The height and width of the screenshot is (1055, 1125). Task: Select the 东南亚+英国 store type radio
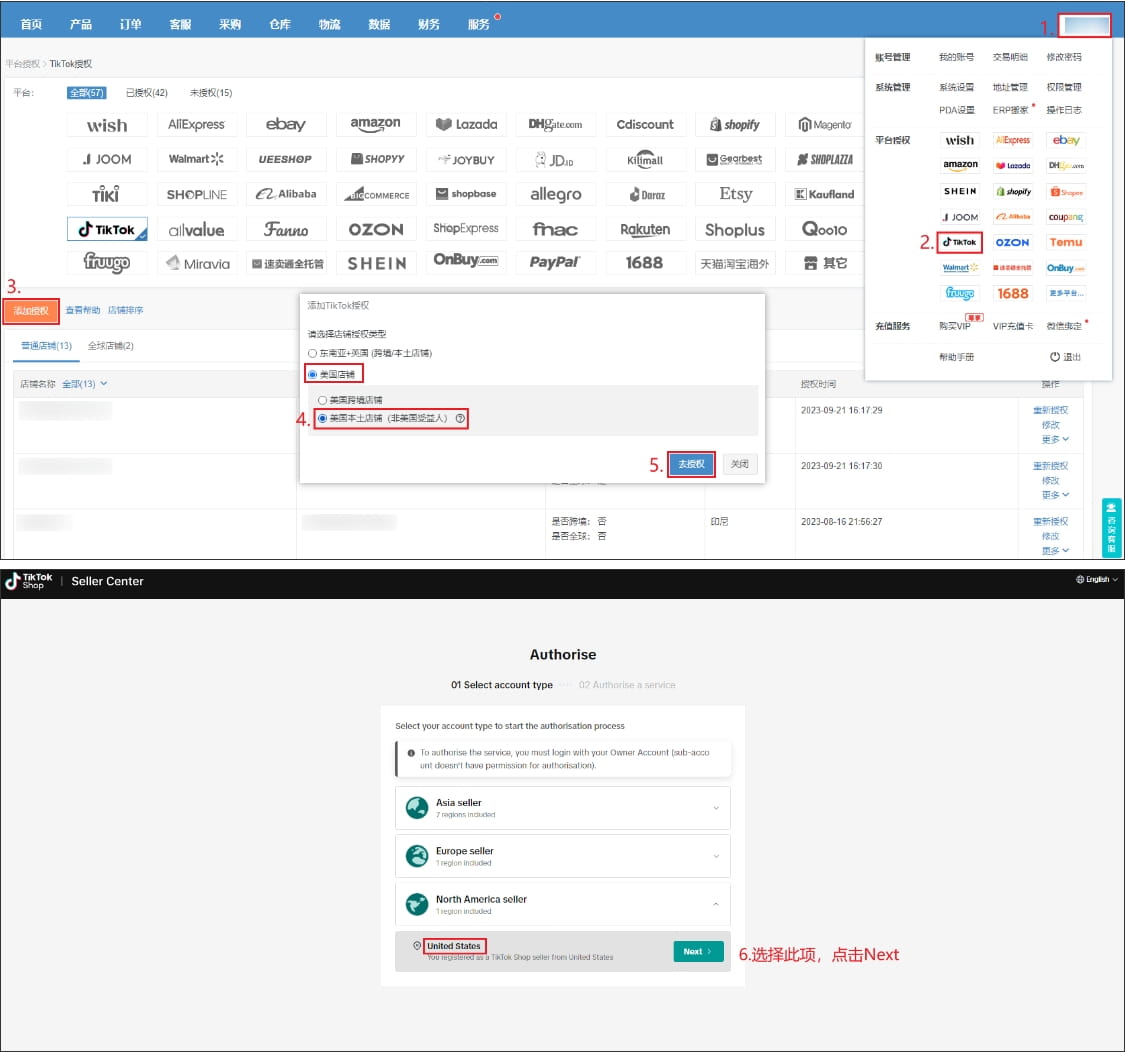coord(312,353)
